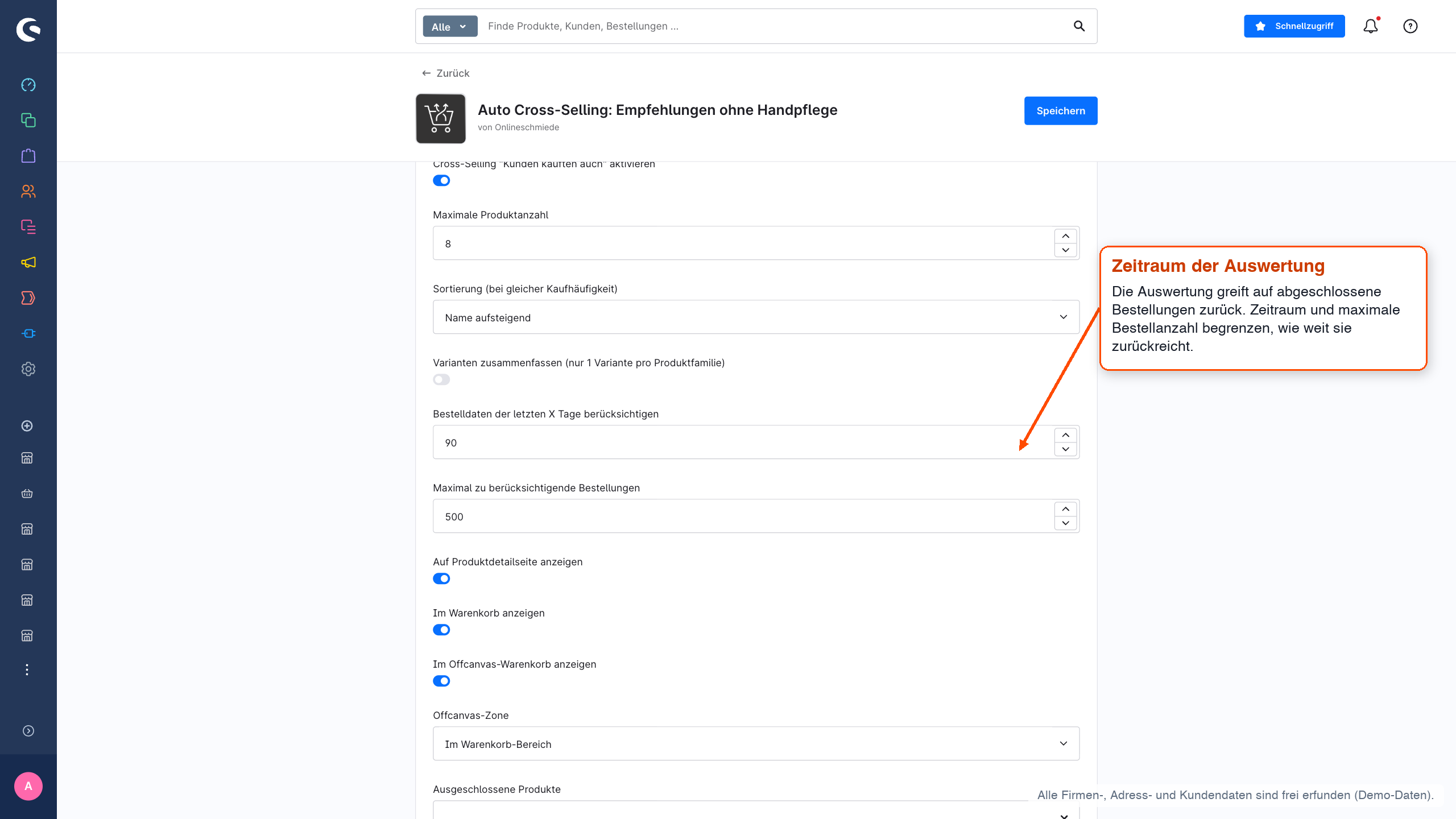Toggle Im Warenkorb anzeigen
Image resolution: width=1456 pixels, height=819 pixels.
(x=441, y=630)
